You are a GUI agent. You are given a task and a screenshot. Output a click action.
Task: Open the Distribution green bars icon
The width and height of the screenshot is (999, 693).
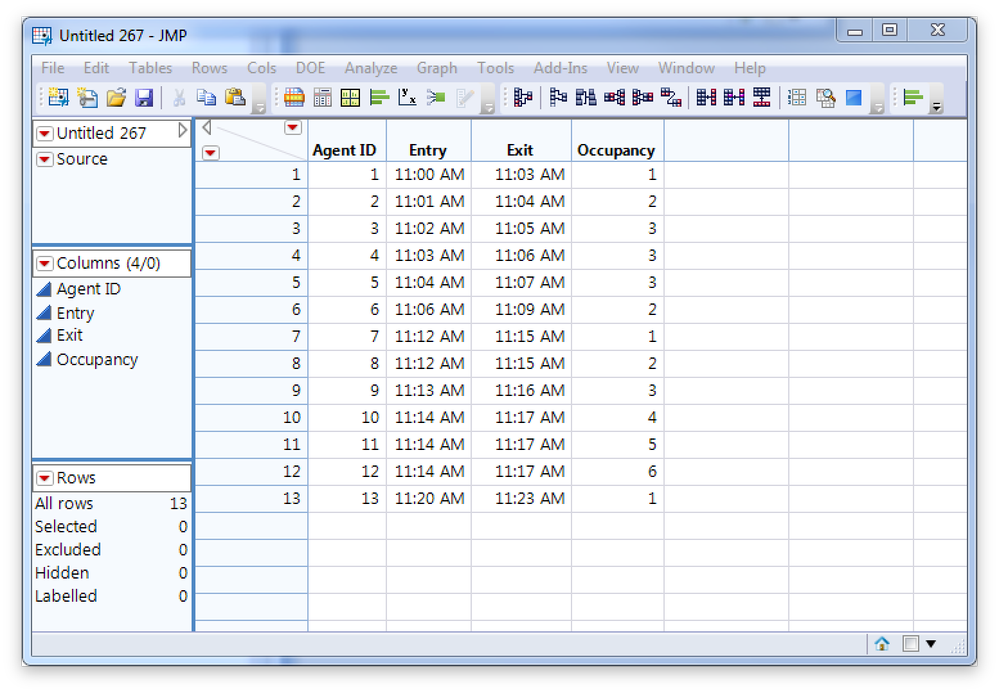[x=379, y=97]
